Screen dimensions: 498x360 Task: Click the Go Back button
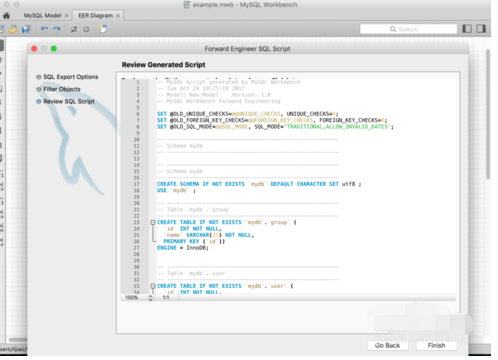point(387,346)
